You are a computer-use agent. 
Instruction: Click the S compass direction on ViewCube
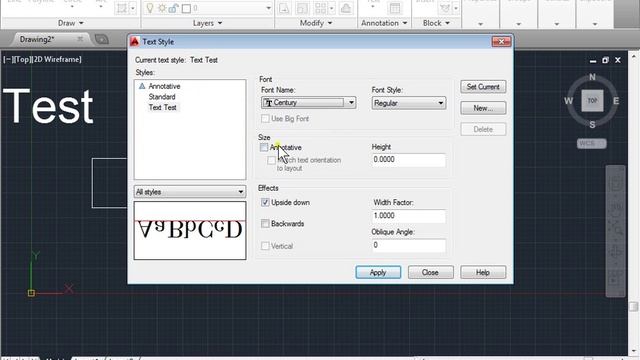592,124
